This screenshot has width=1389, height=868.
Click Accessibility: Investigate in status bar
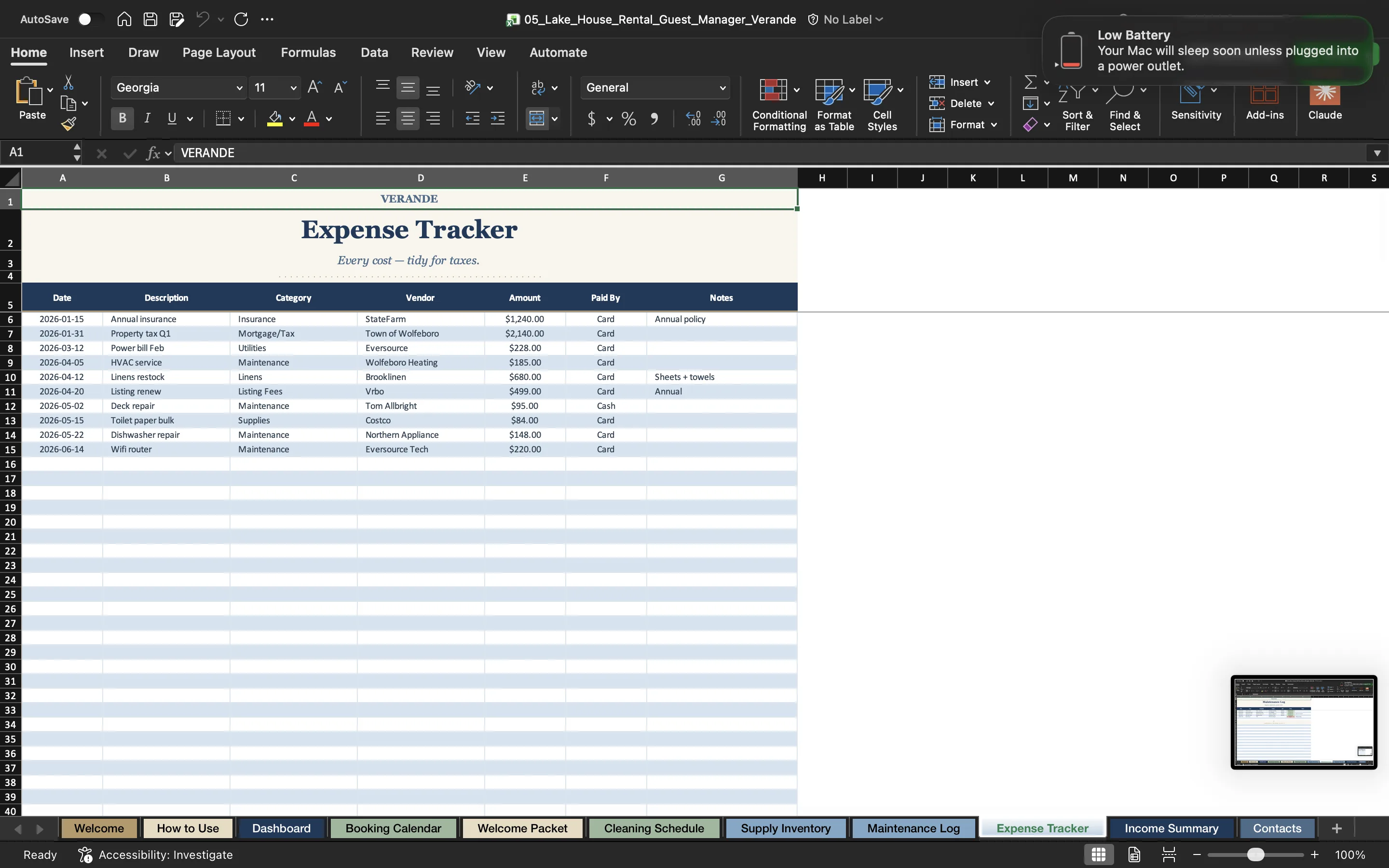tap(156, 854)
